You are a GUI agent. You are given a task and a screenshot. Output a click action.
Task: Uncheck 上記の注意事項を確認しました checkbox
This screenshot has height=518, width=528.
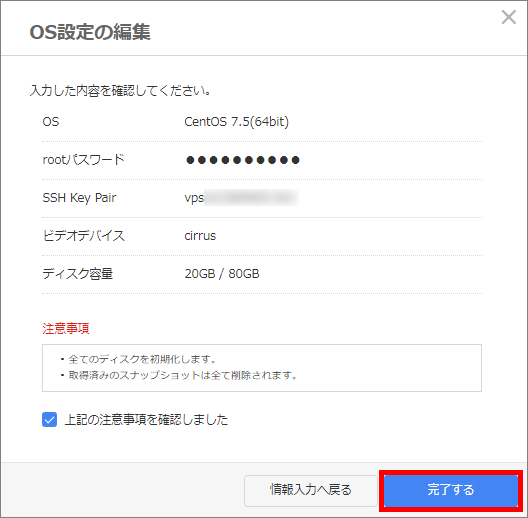pos(50,420)
